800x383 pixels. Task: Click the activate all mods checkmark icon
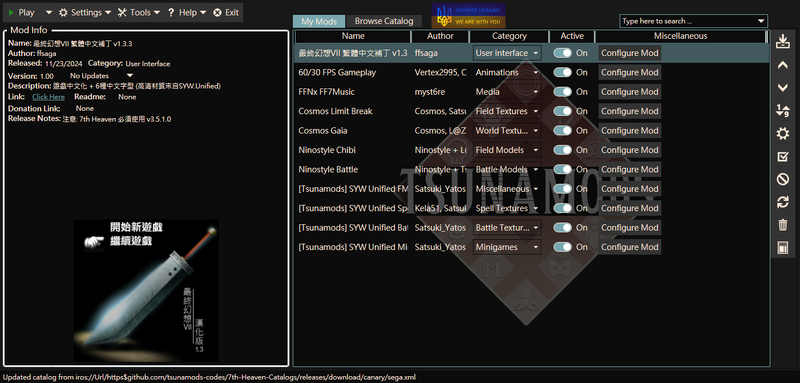pyautogui.click(x=782, y=157)
